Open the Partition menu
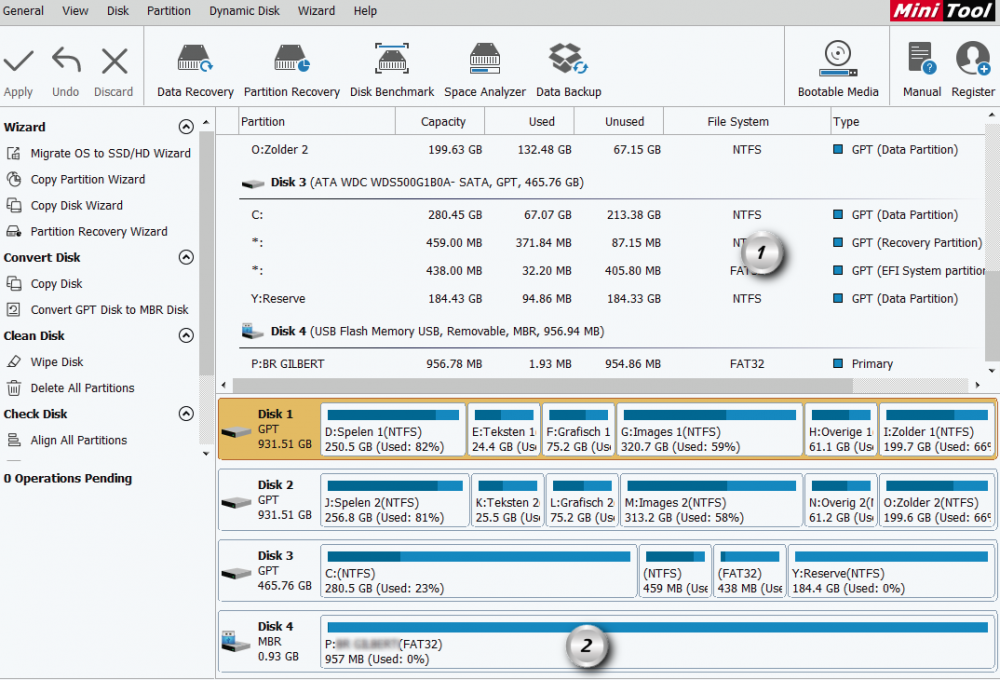Viewport: 1000px width, 680px height. 169,11
